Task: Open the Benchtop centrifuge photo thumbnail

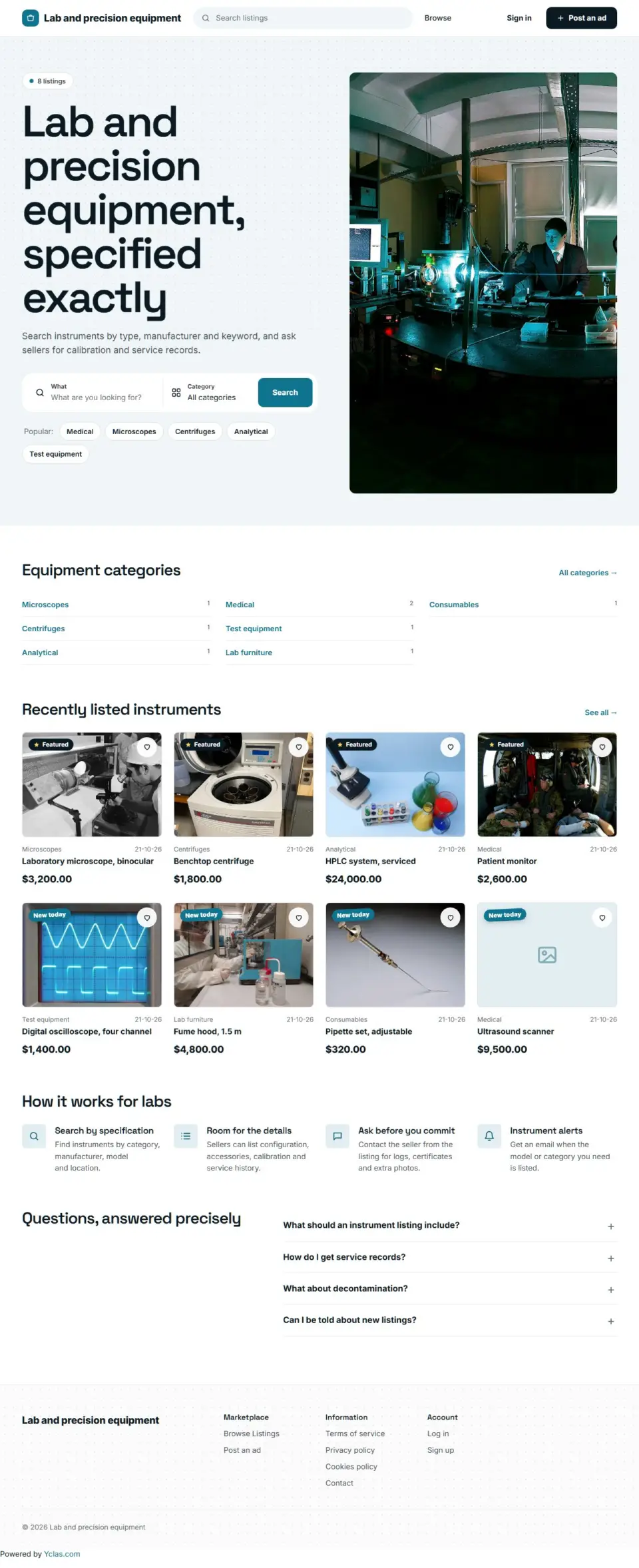Action: coord(244,784)
